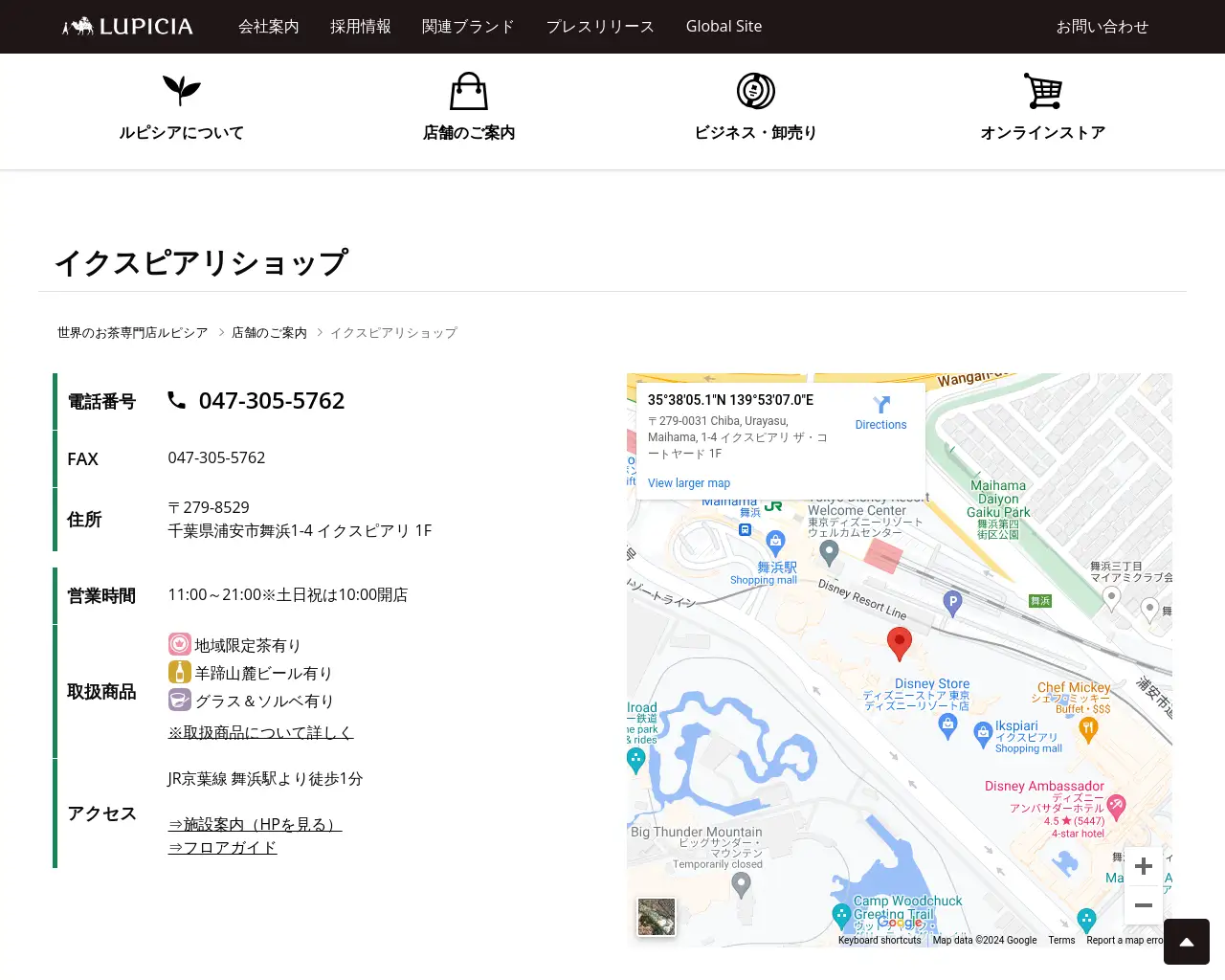Click the phone number 047-305-5762 heading
This screenshot has height=980, width=1225.
(272, 401)
